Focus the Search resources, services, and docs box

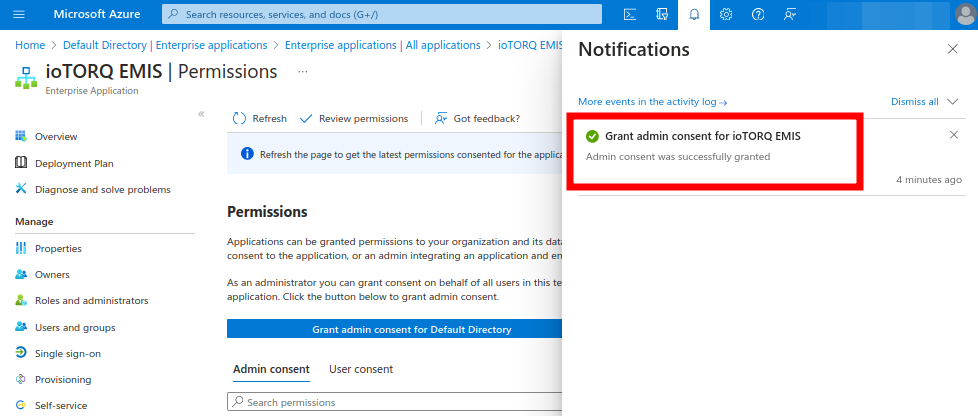[x=382, y=14]
